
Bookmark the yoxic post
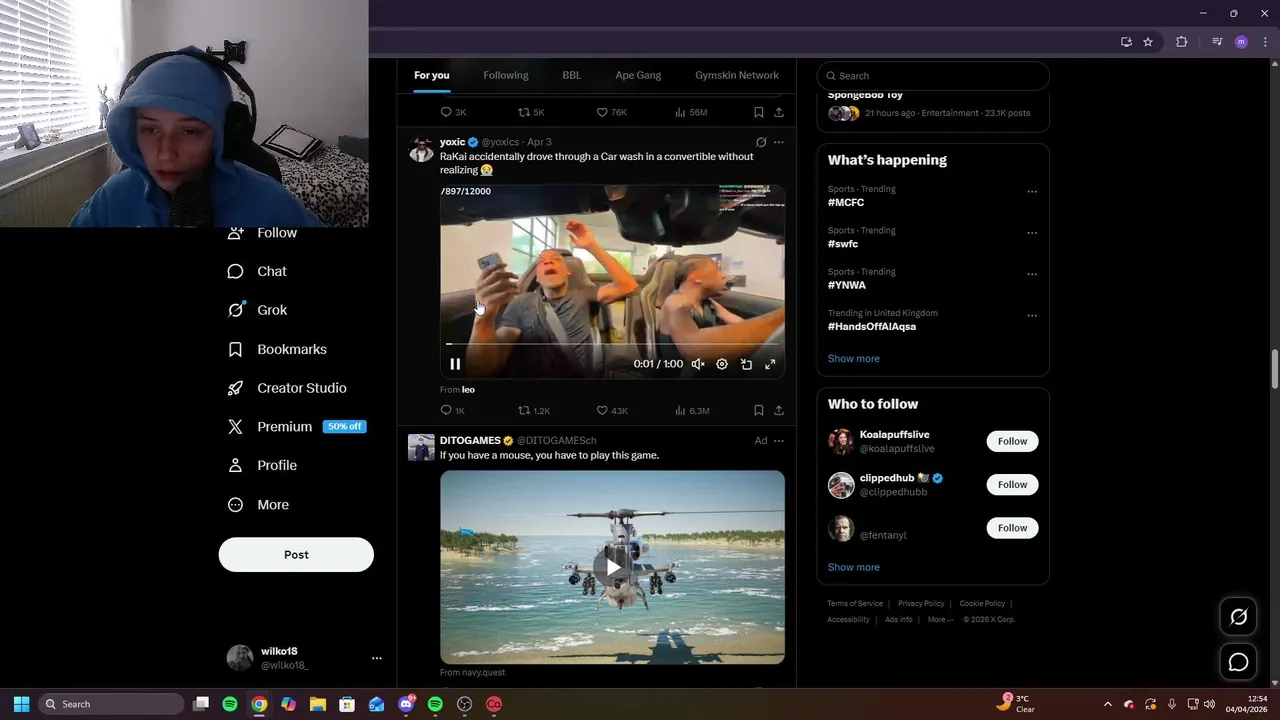coord(759,411)
